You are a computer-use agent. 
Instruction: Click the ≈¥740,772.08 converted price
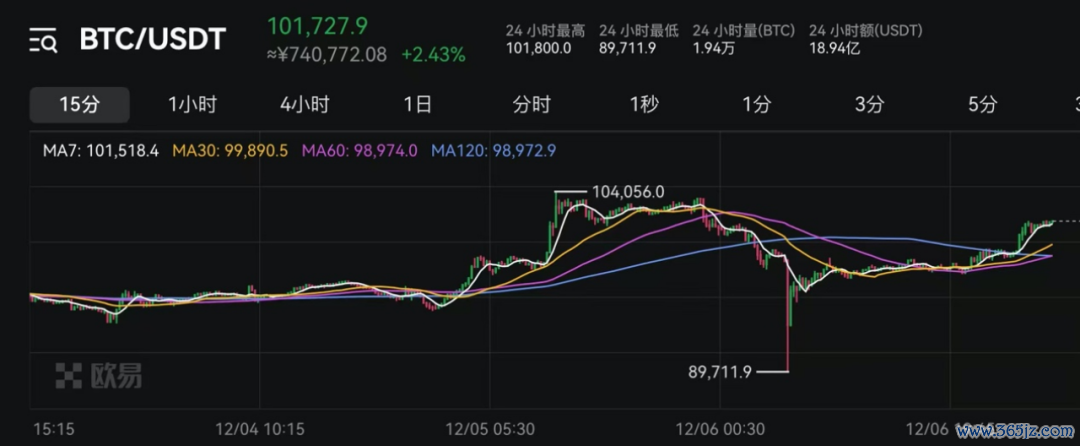click(326, 54)
